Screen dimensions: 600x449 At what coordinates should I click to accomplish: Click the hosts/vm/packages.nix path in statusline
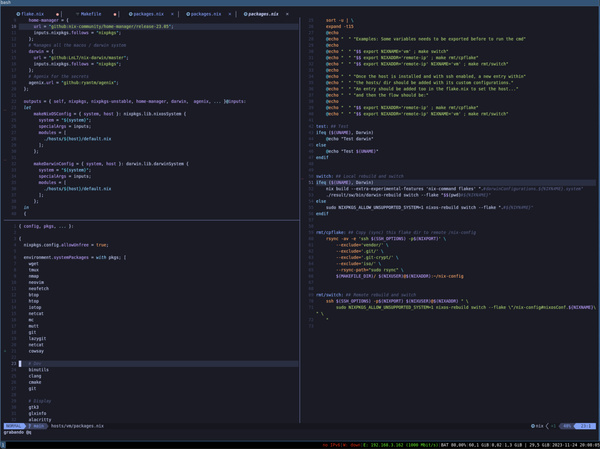click(x=77, y=426)
